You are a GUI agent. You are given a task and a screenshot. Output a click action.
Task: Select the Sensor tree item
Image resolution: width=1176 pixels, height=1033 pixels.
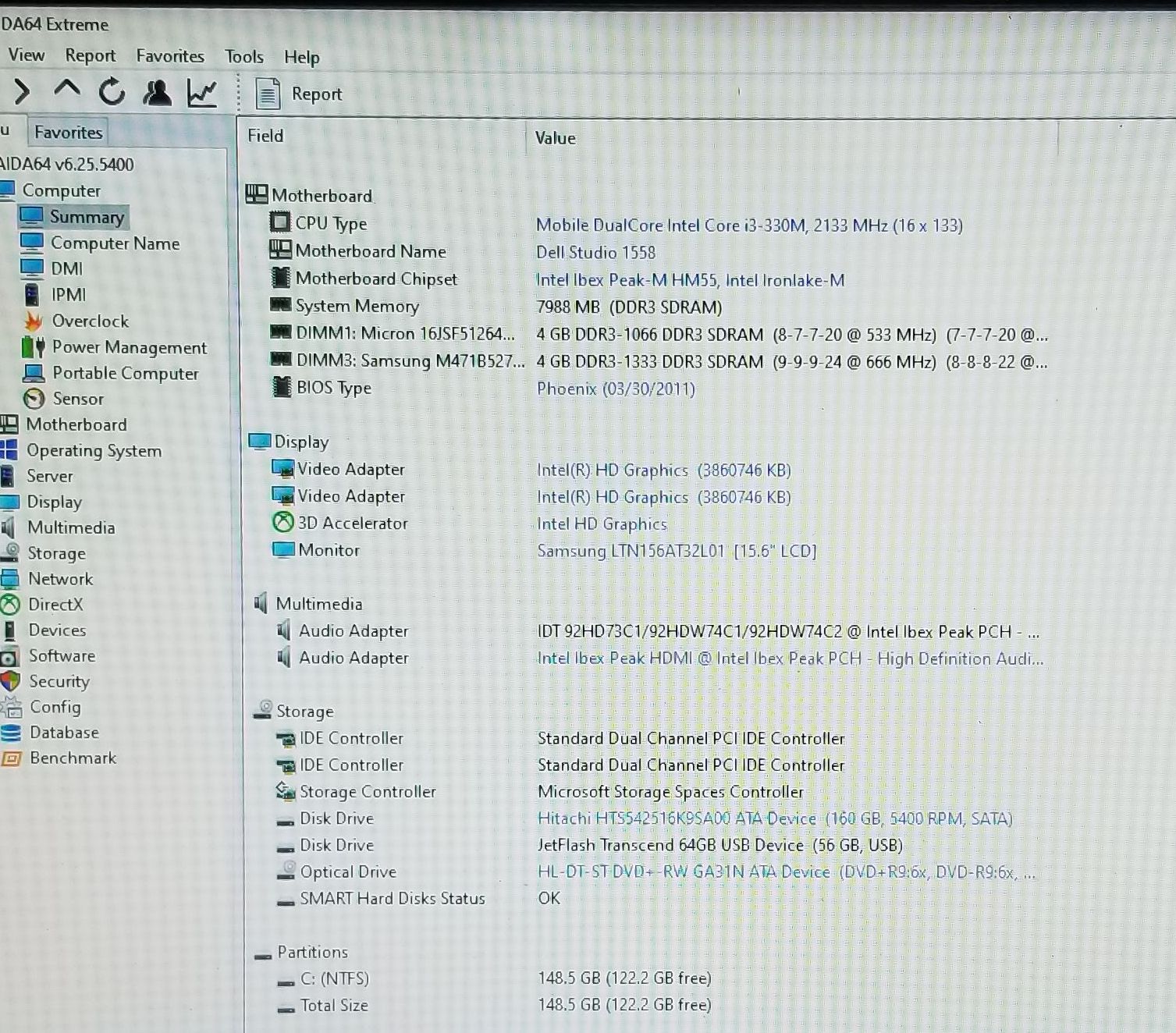[x=77, y=399]
